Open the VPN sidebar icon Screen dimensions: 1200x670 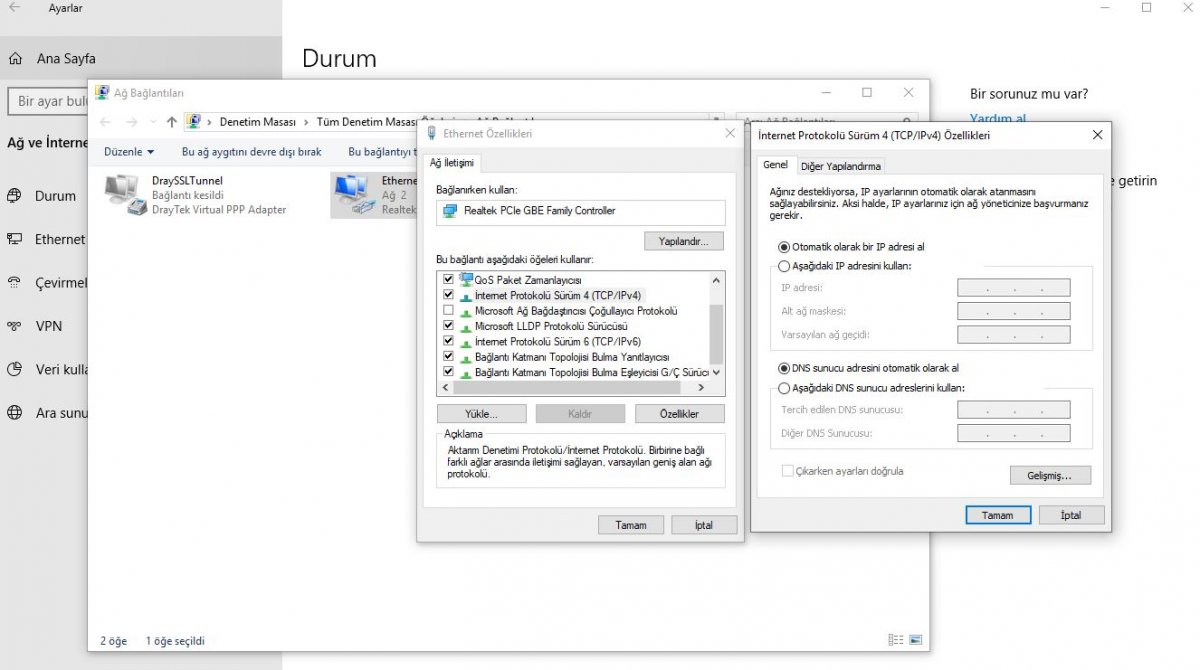click(x=15, y=326)
